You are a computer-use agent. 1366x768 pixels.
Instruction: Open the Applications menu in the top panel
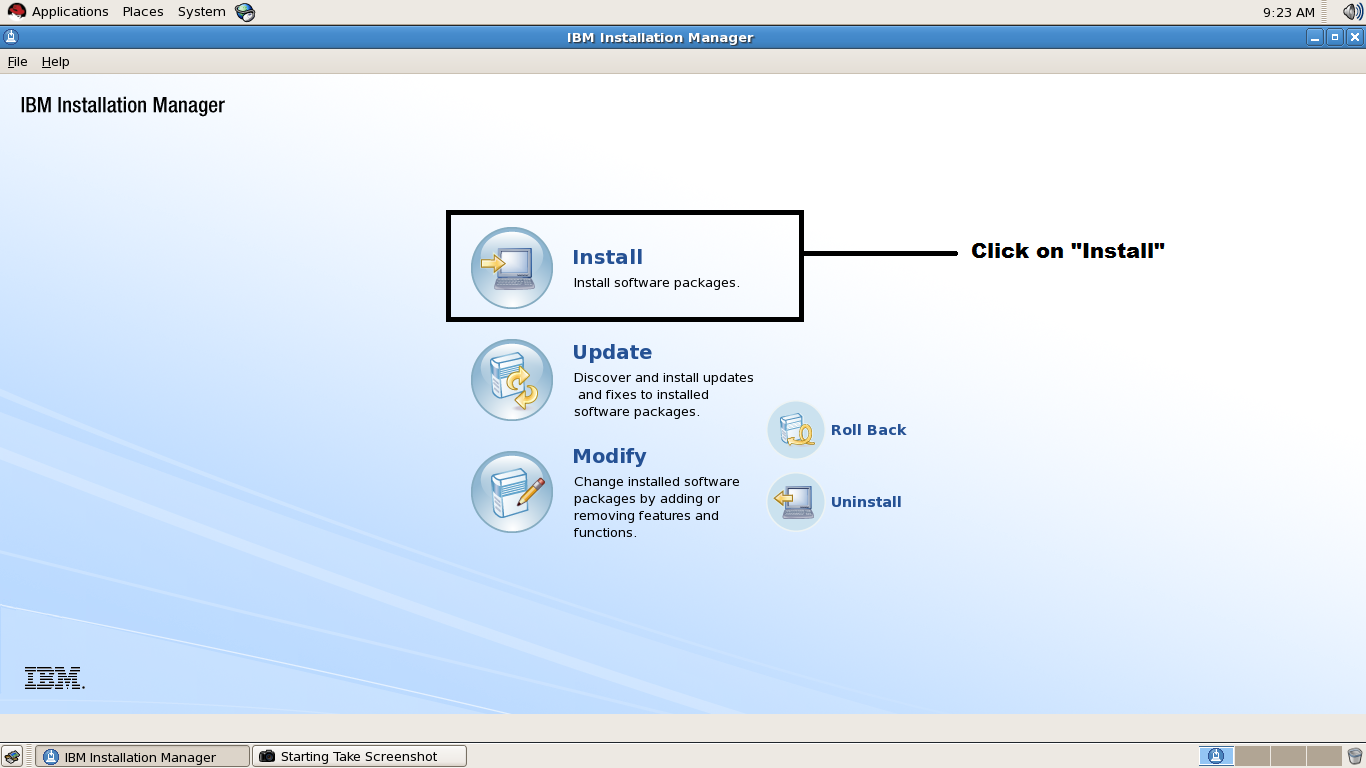(x=70, y=12)
